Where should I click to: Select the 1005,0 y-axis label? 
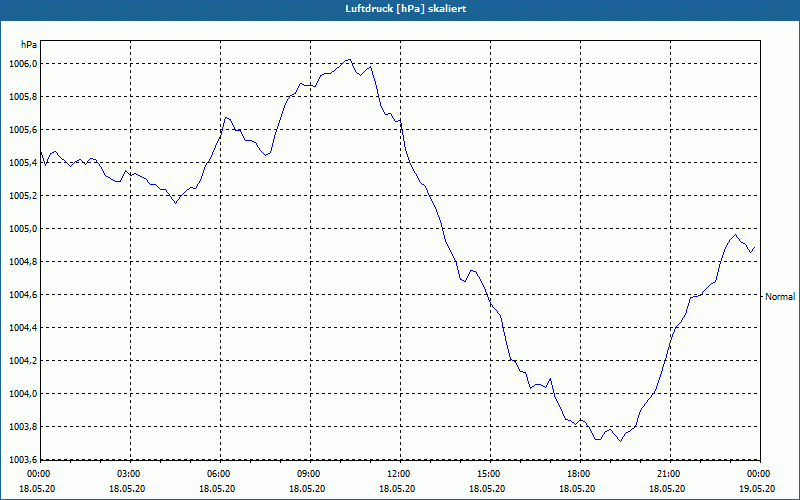pyautogui.click(x=23, y=229)
